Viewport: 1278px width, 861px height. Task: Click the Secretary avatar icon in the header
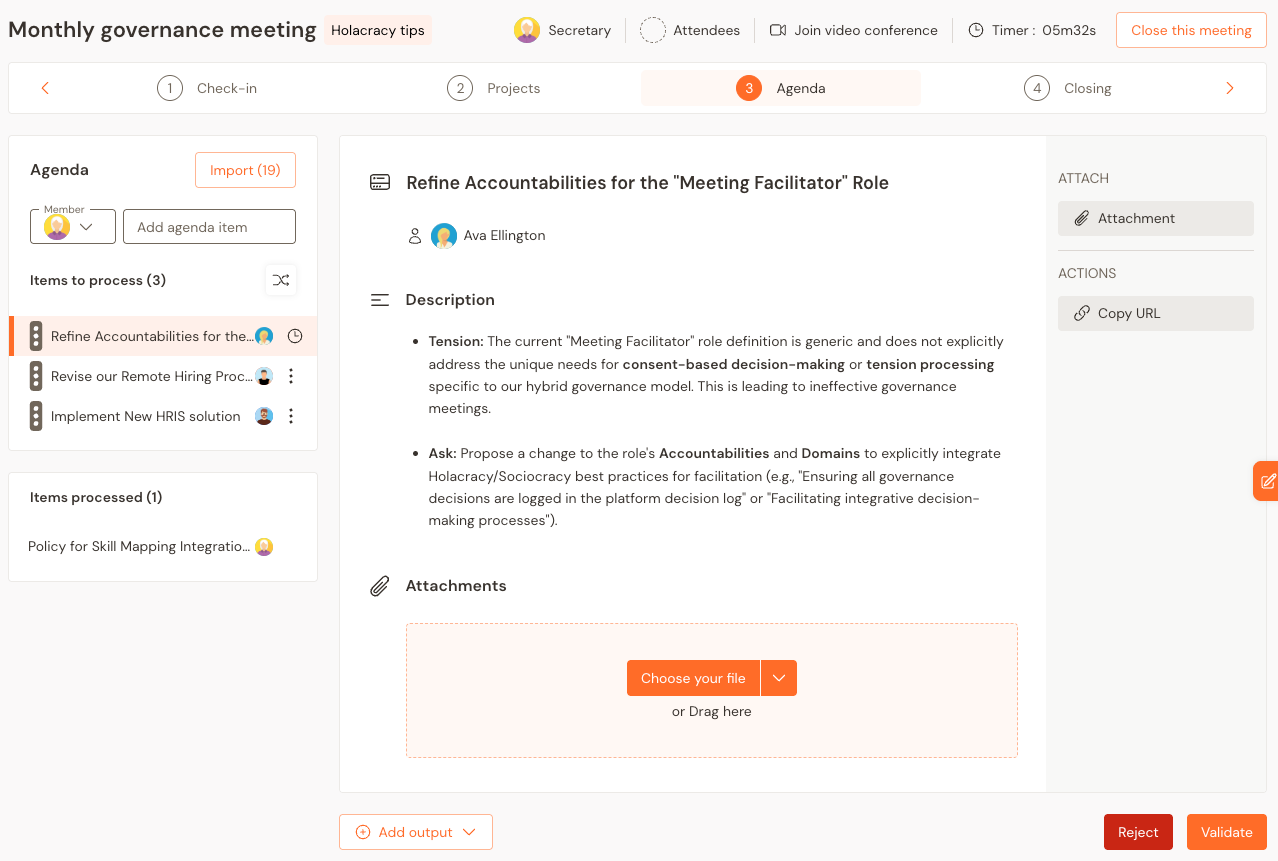click(x=527, y=30)
